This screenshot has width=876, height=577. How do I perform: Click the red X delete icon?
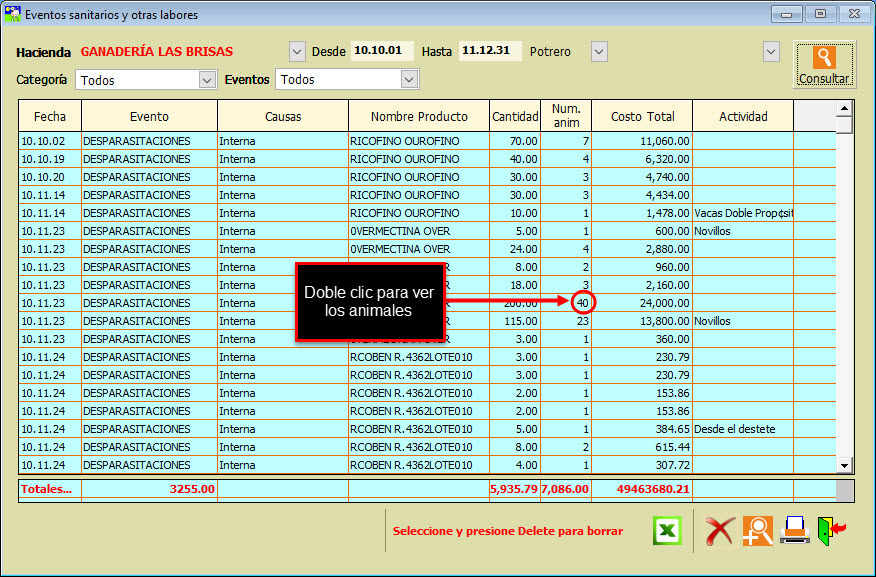(x=720, y=530)
